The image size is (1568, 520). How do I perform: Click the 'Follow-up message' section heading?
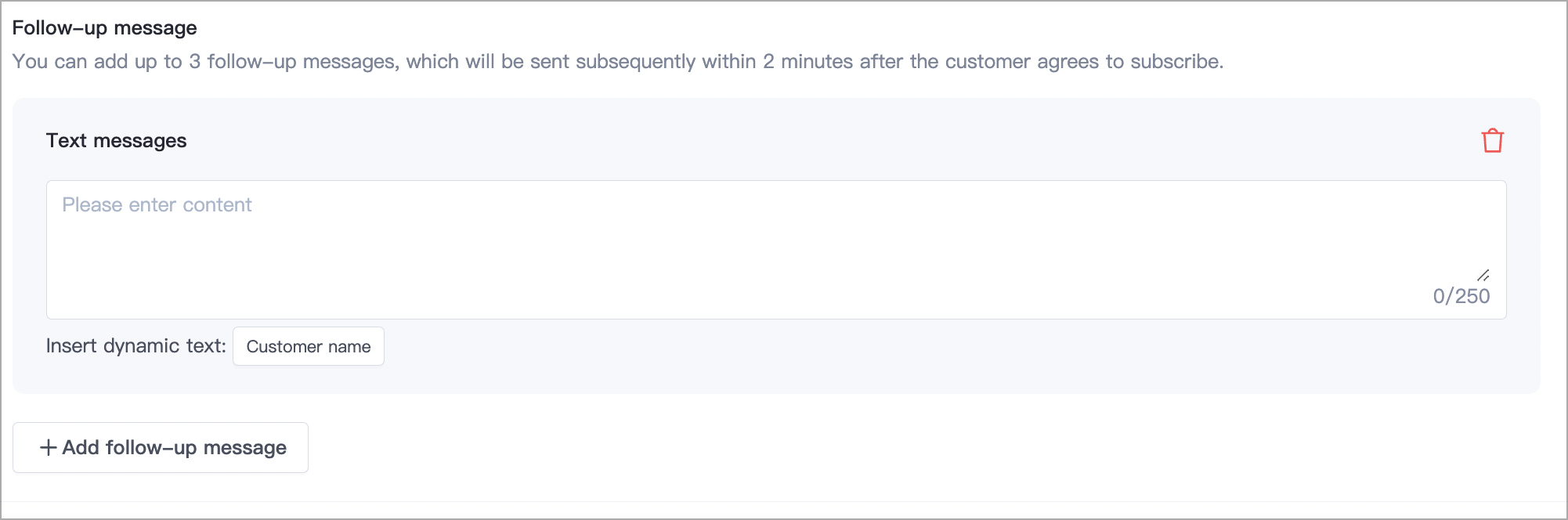104,28
